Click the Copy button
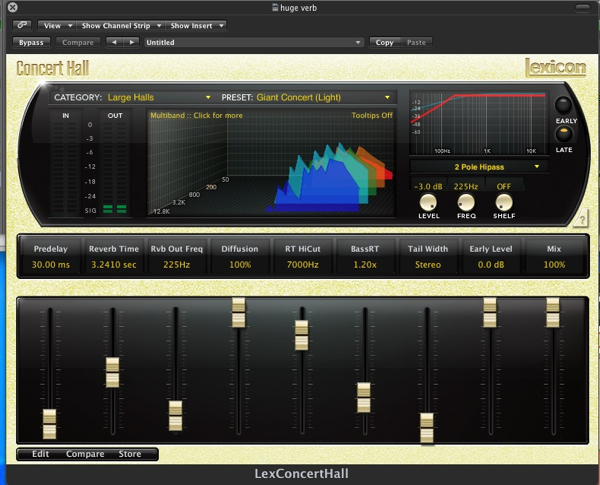The width and height of the screenshot is (600, 485). pyautogui.click(x=385, y=42)
